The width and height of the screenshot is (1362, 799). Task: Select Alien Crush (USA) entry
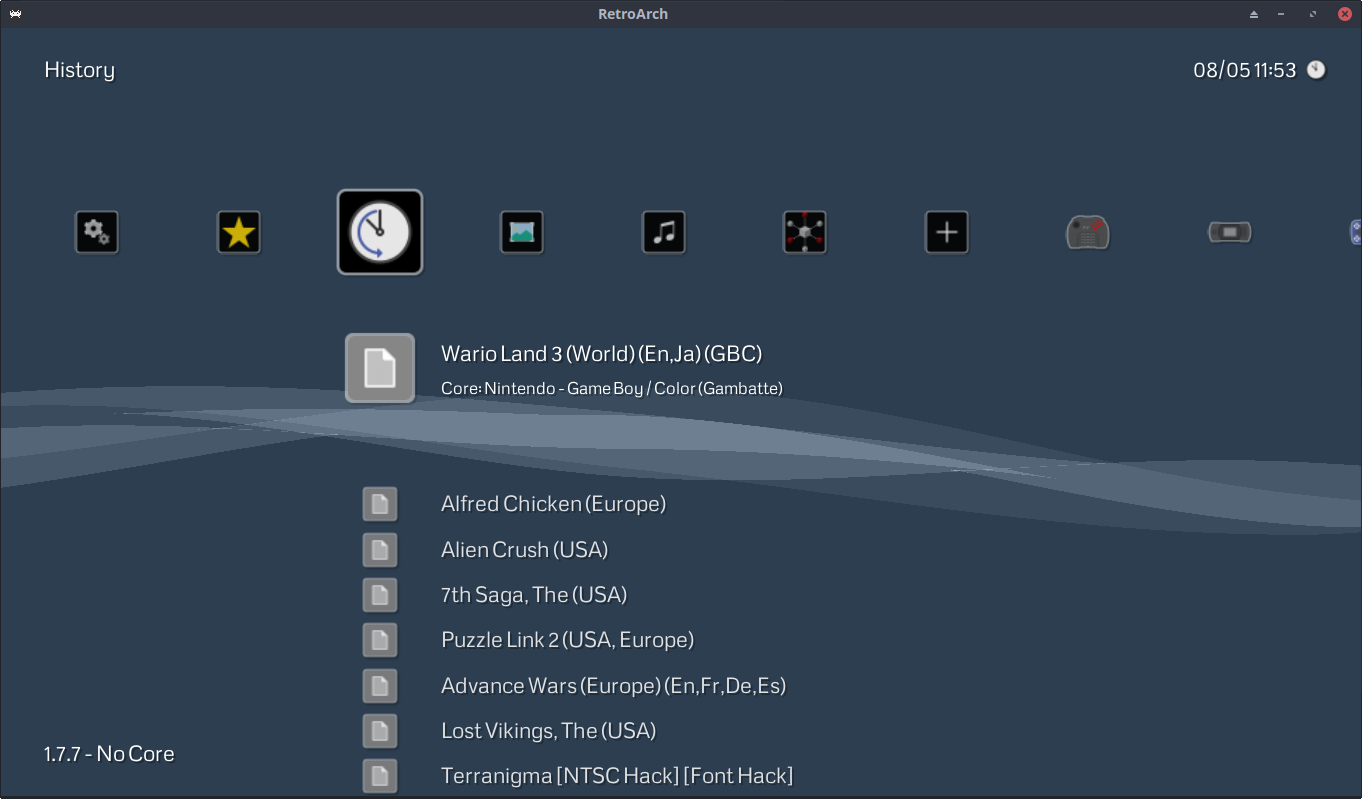click(x=524, y=550)
